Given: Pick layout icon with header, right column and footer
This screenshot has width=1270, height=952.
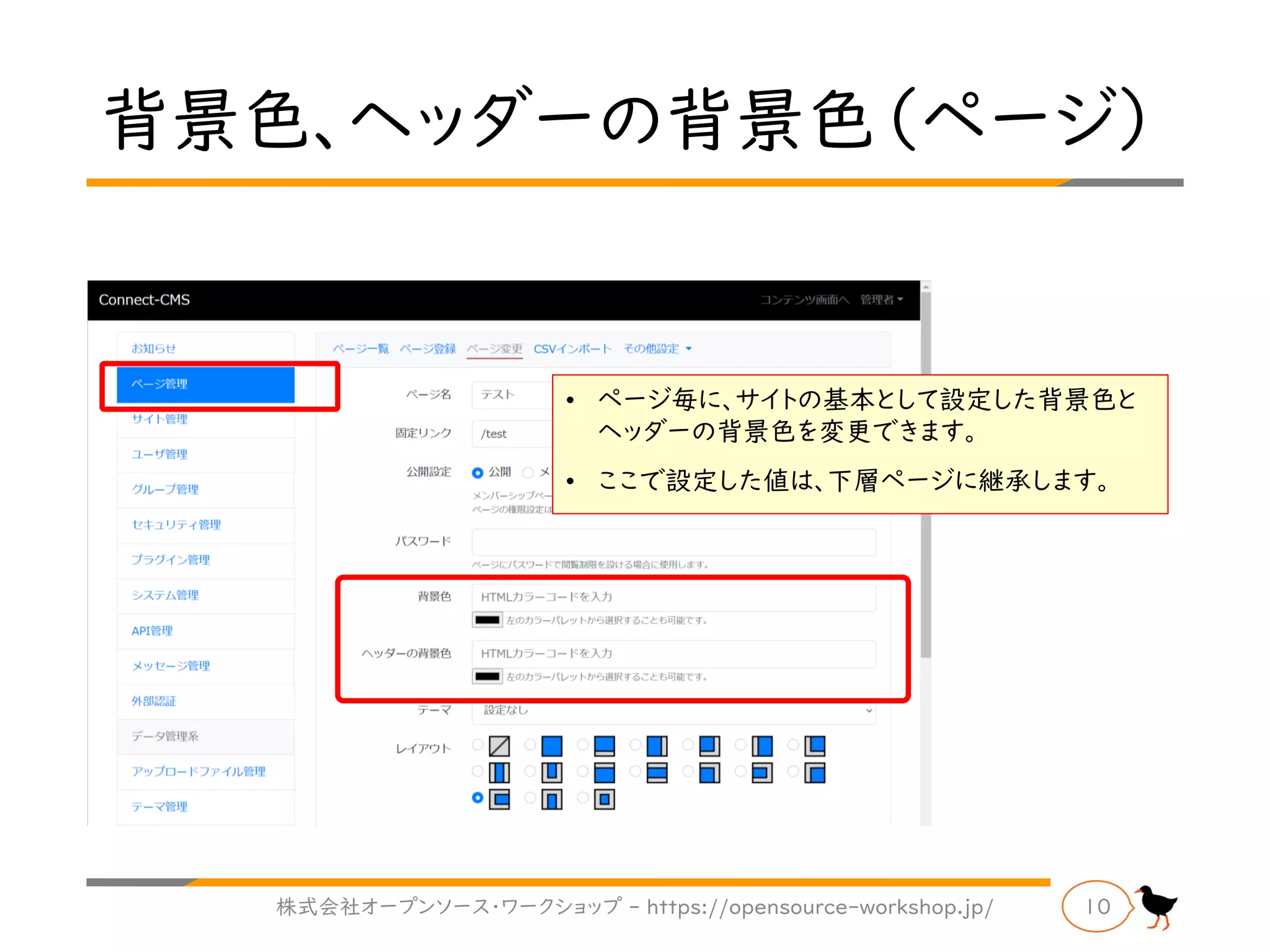Looking at the screenshot, I should click(762, 773).
